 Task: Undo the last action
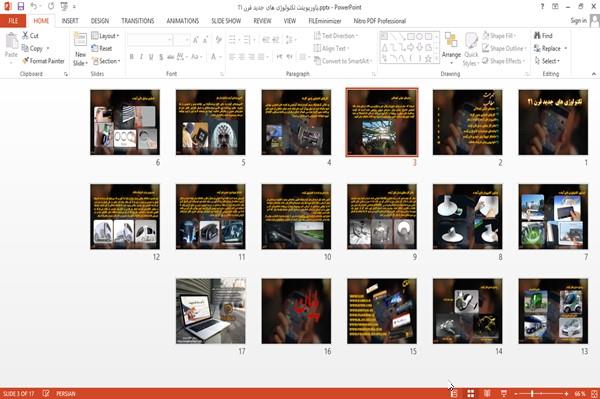click(x=34, y=7)
